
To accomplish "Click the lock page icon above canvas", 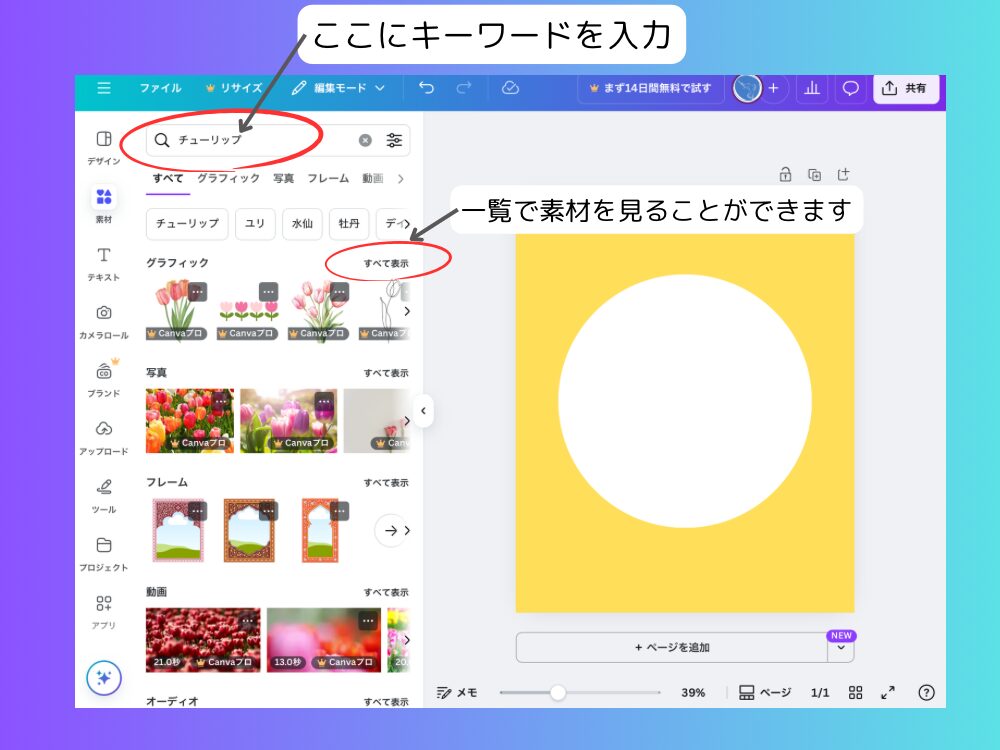I will pyautogui.click(x=786, y=174).
